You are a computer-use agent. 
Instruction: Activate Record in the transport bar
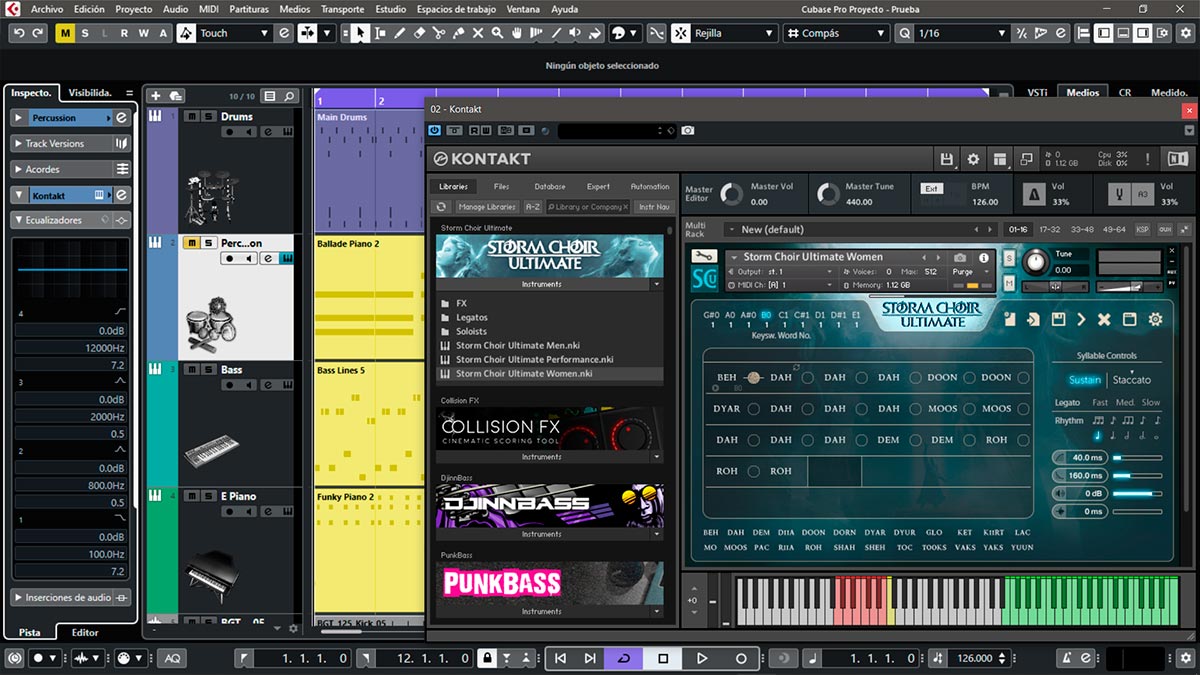(x=741, y=658)
